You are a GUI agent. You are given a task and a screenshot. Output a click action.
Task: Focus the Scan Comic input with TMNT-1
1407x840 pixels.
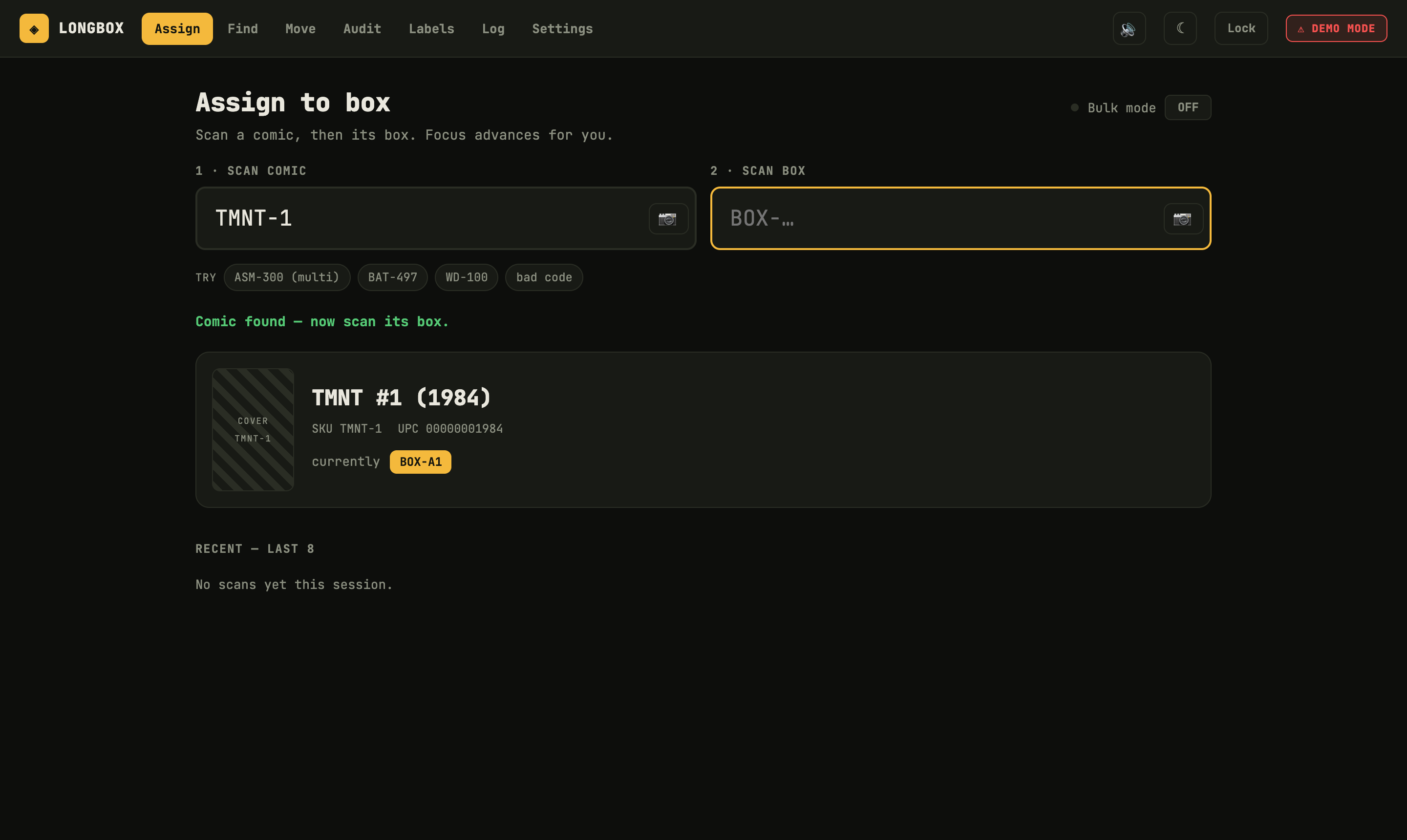(x=446, y=218)
